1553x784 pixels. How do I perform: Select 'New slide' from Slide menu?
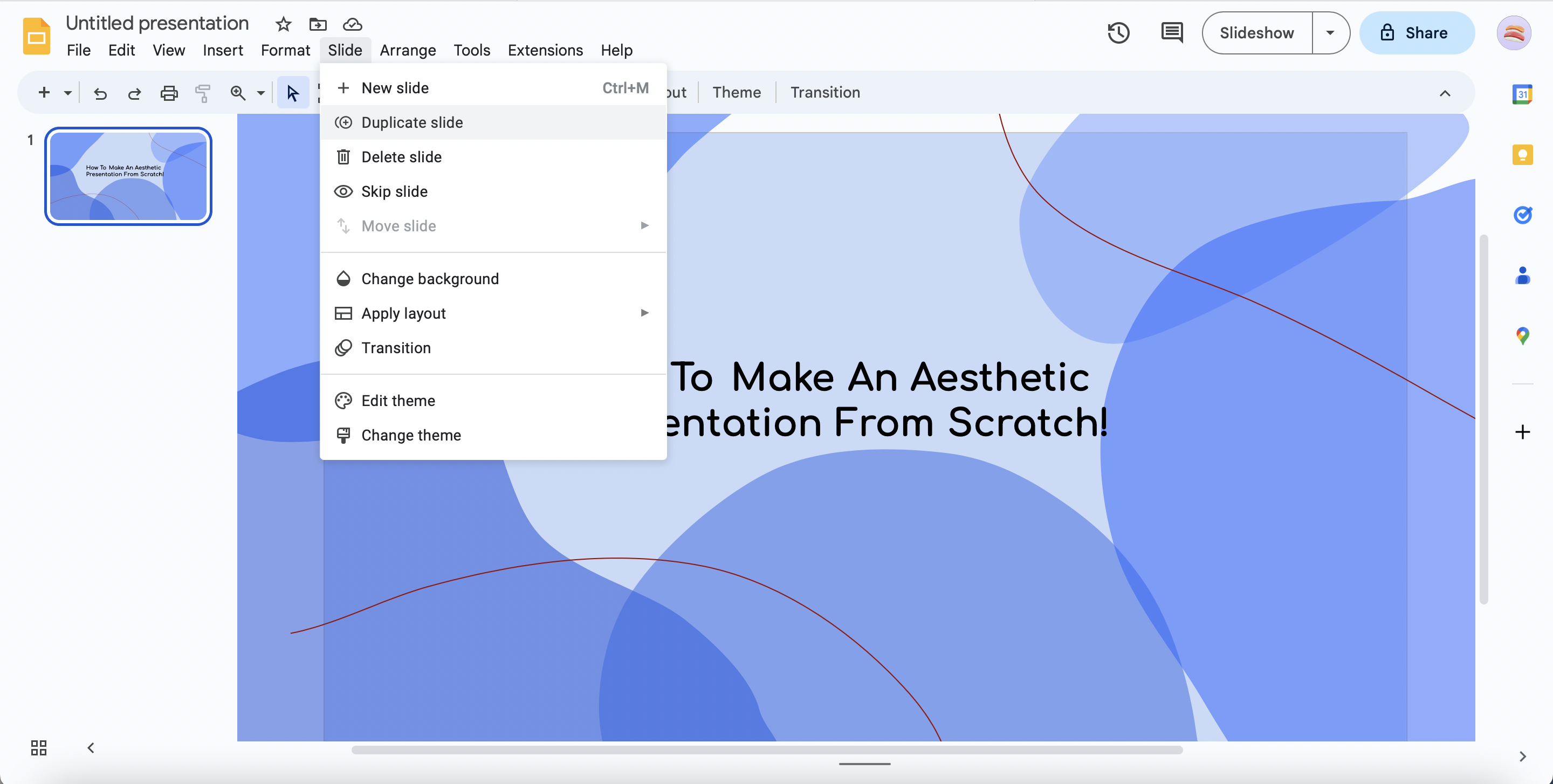point(395,88)
